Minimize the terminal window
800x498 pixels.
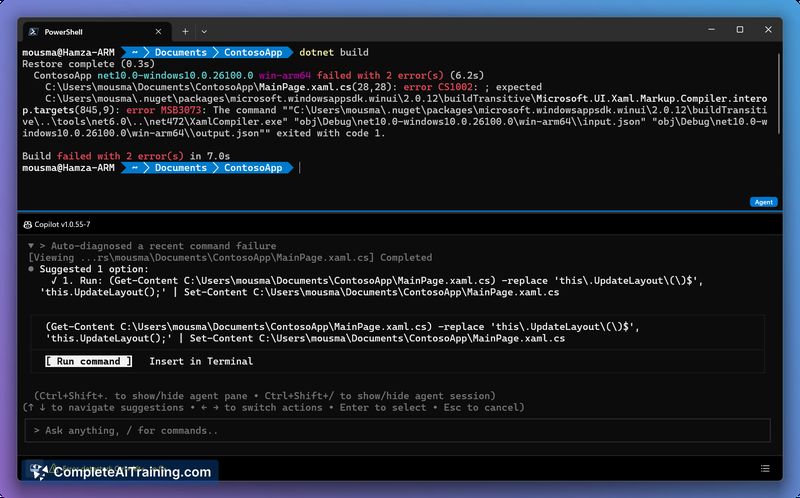tap(711, 30)
